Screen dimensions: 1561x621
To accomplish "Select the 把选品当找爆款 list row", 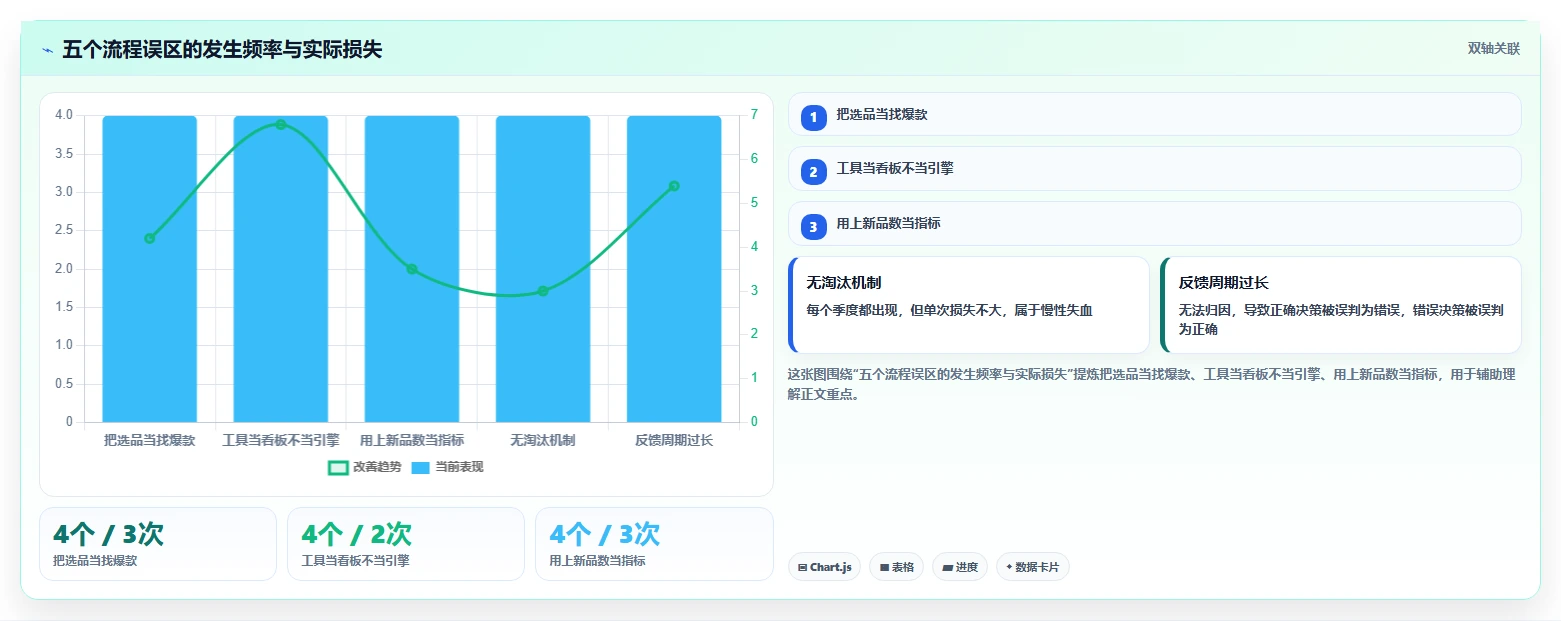I will click(1154, 114).
